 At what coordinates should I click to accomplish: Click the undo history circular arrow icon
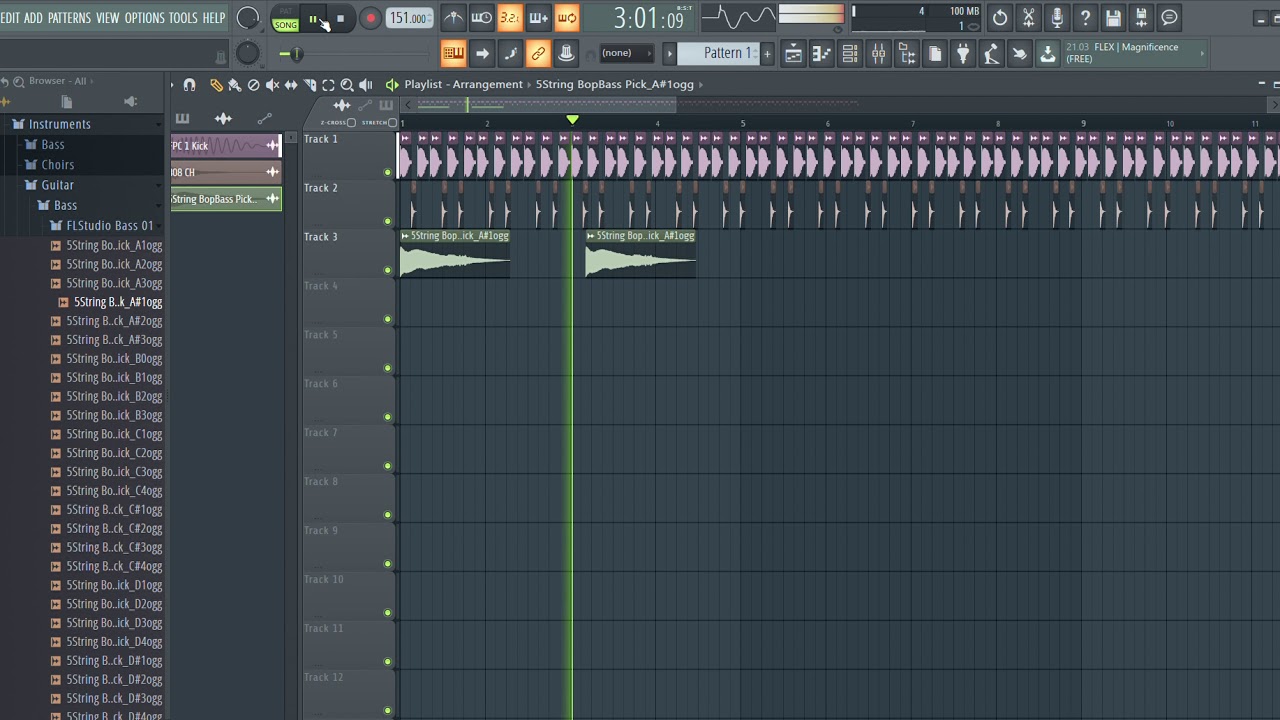pyautogui.click(x=1000, y=18)
